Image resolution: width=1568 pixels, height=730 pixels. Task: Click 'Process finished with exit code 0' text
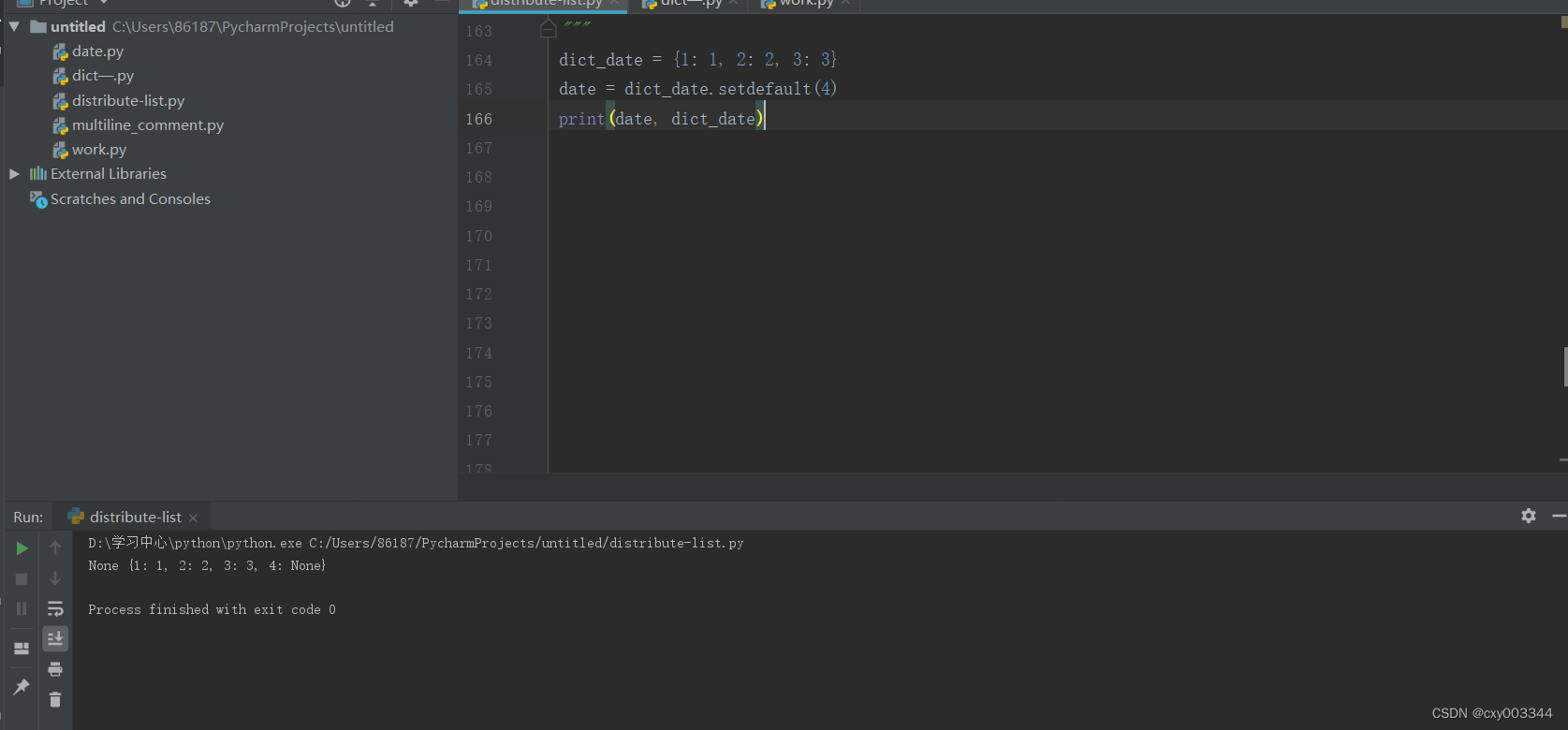click(x=212, y=609)
